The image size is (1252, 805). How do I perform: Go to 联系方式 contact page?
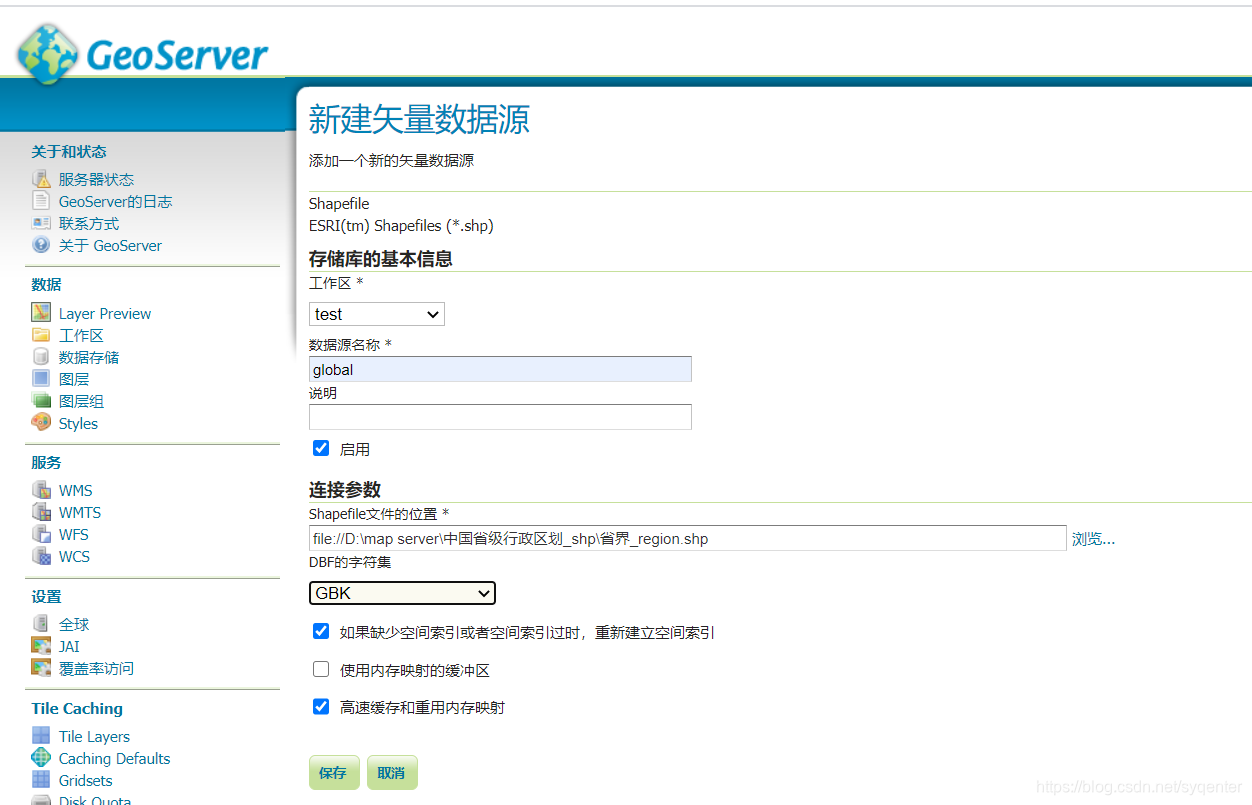(89, 223)
